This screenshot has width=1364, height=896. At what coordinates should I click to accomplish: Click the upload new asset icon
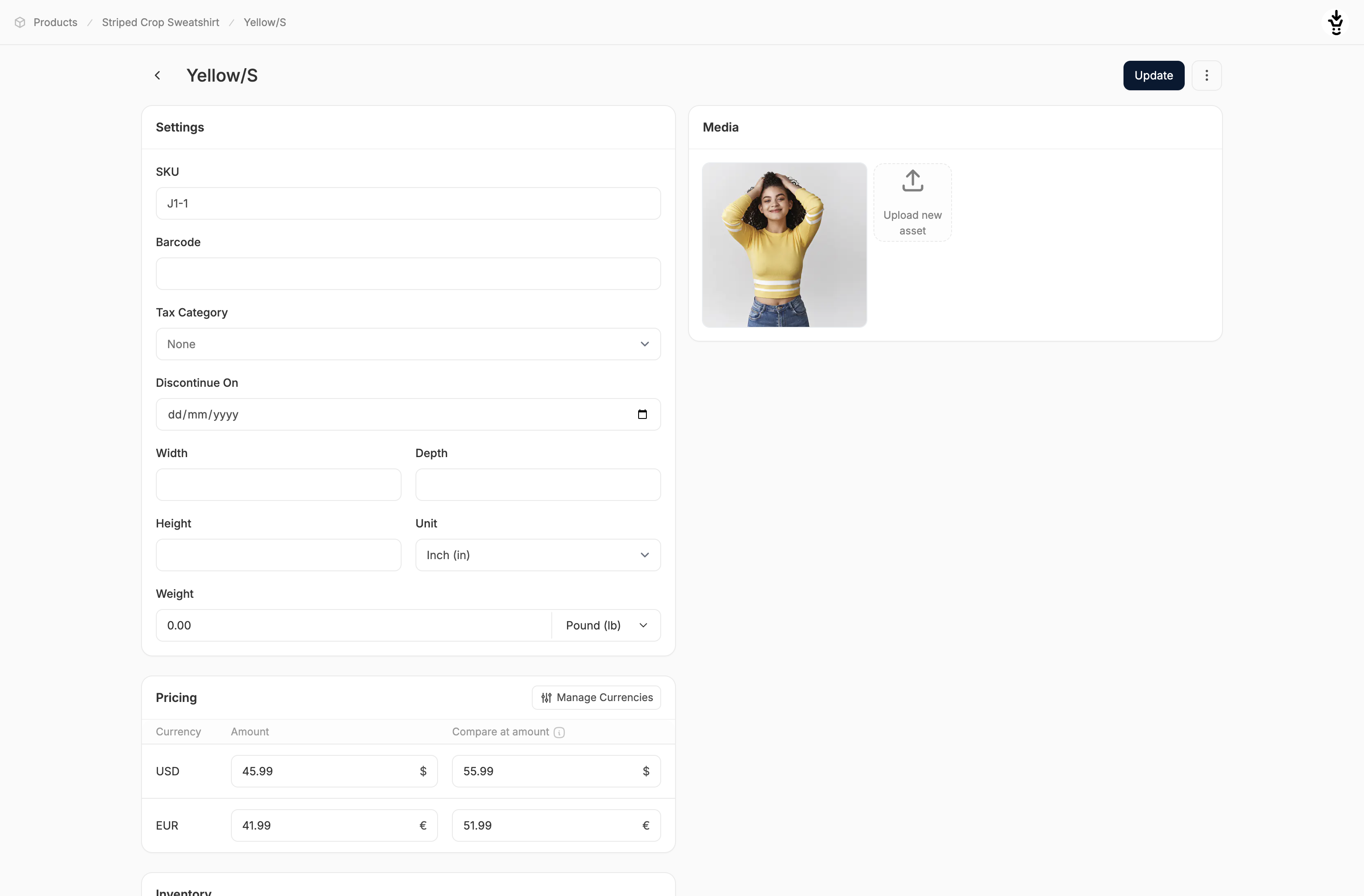(913, 181)
